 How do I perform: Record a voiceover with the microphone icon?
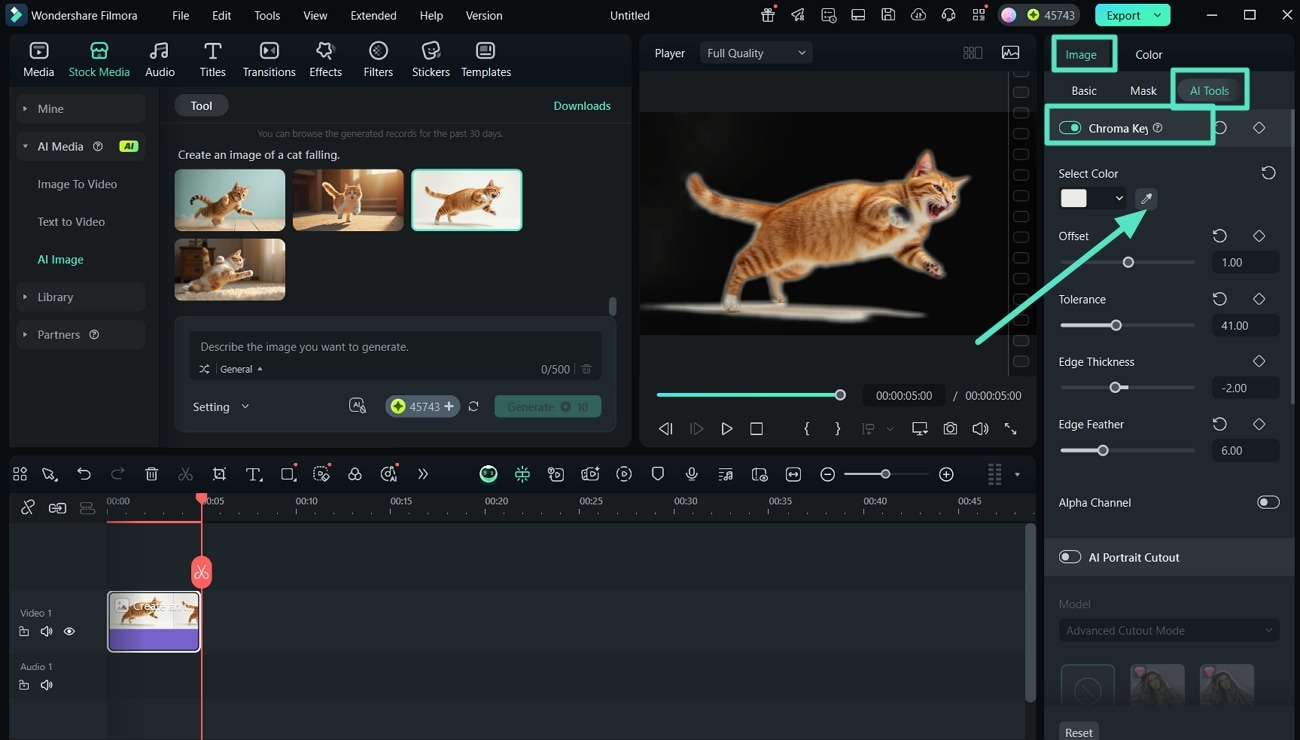point(691,474)
